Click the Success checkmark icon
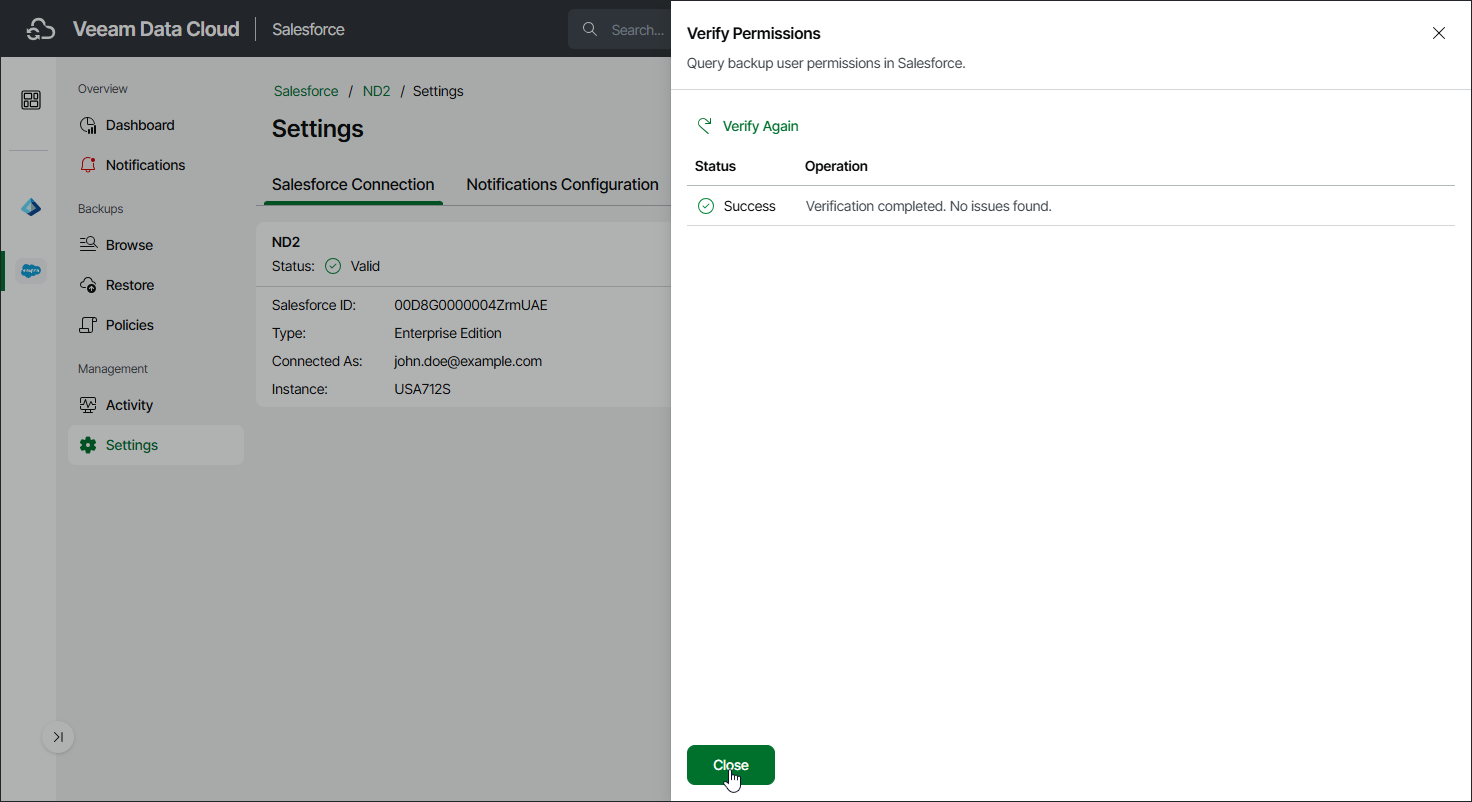Image resolution: width=1472 pixels, height=802 pixels. click(x=706, y=206)
